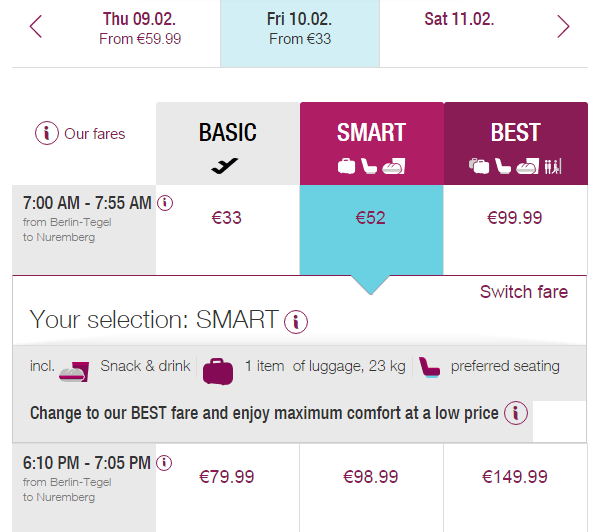Click info icon after BEST fare promotion
Screen dimensions: 608x532
coord(516,413)
